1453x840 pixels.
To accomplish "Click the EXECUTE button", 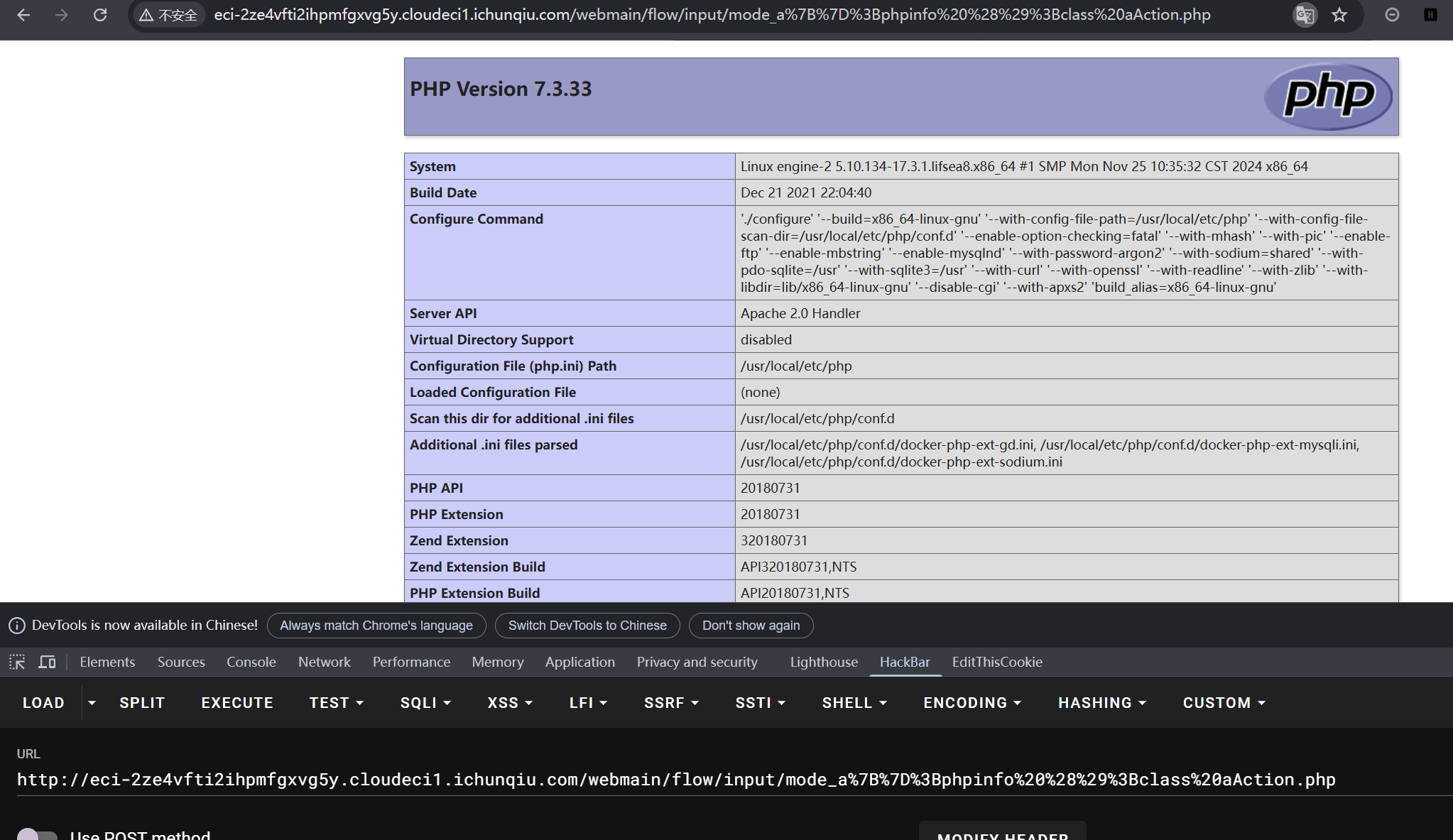I will [237, 702].
